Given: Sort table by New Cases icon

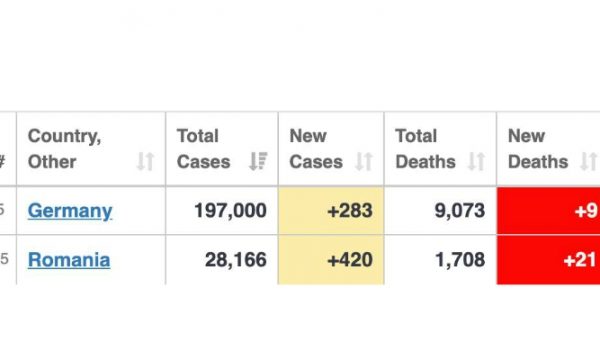Looking at the screenshot, I should pyautogui.click(x=364, y=161).
